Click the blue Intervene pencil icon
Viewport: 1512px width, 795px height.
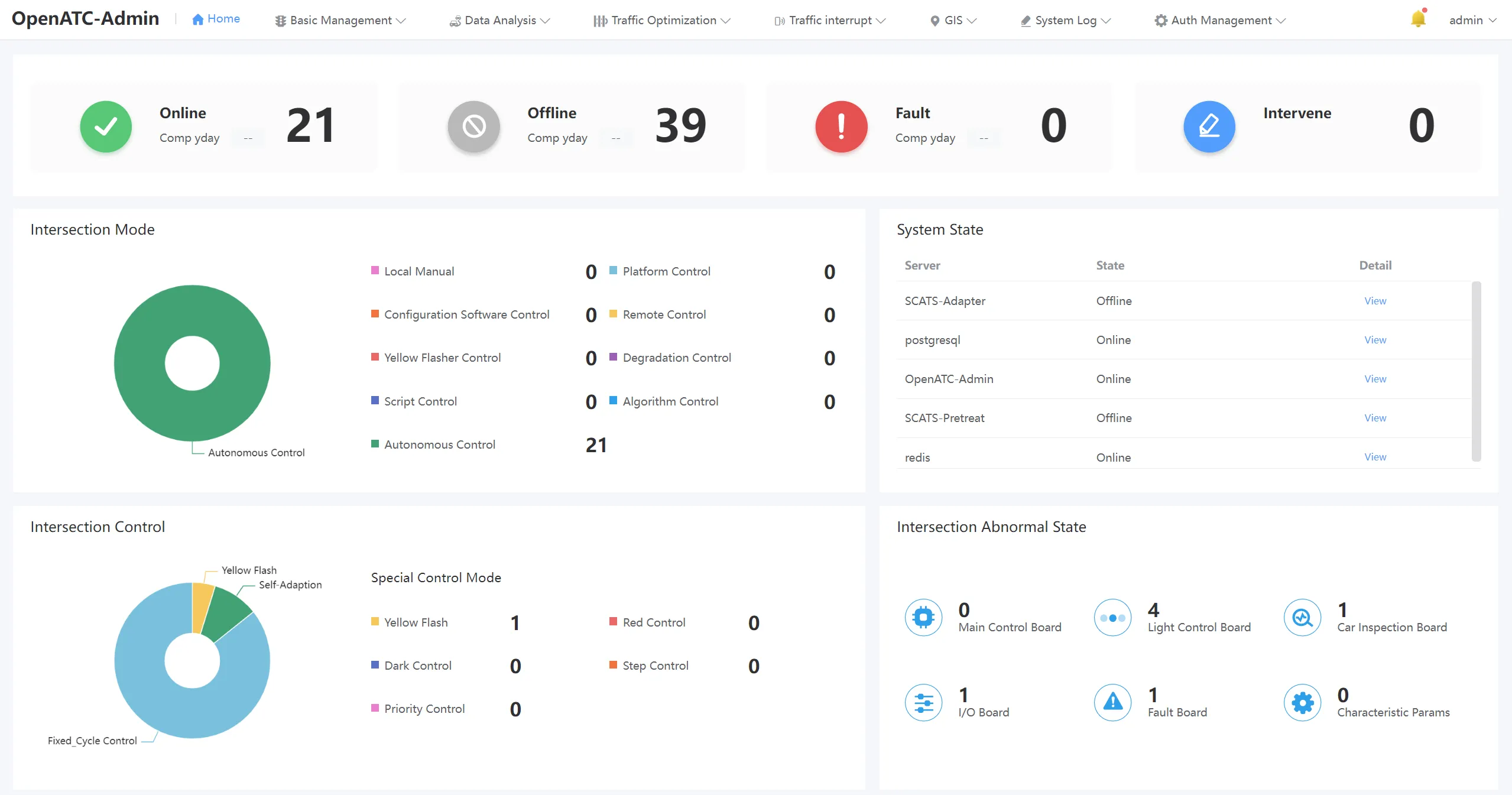[x=1209, y=126]
